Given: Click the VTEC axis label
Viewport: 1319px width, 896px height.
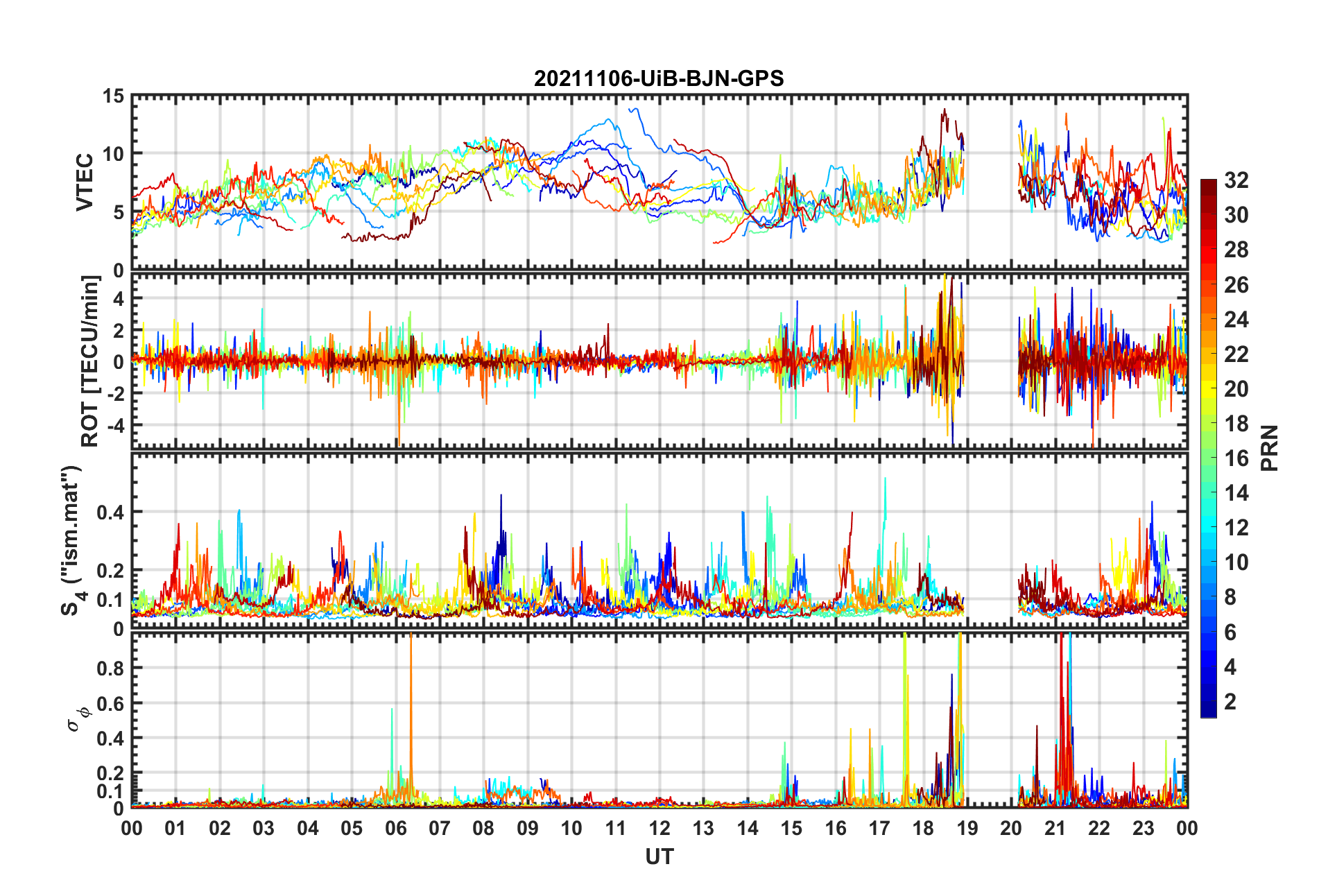Looking at the screenshot, I should 85,182.
